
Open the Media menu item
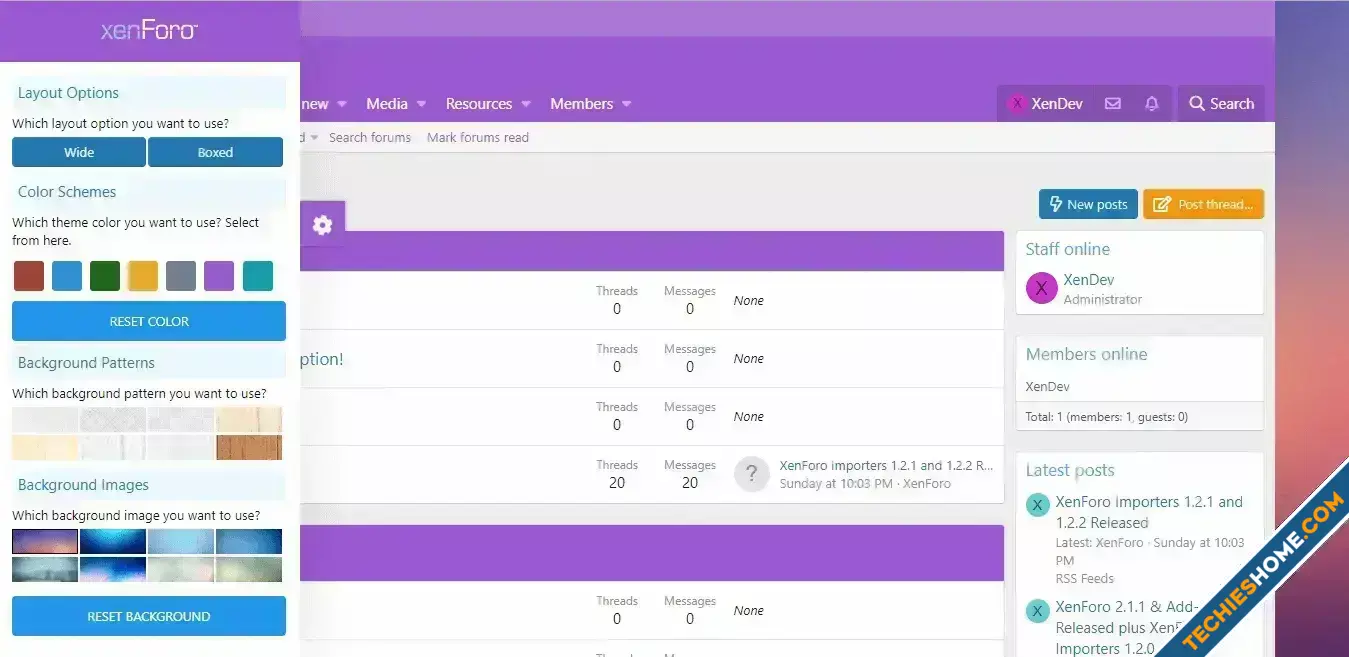tap(386, 104)
